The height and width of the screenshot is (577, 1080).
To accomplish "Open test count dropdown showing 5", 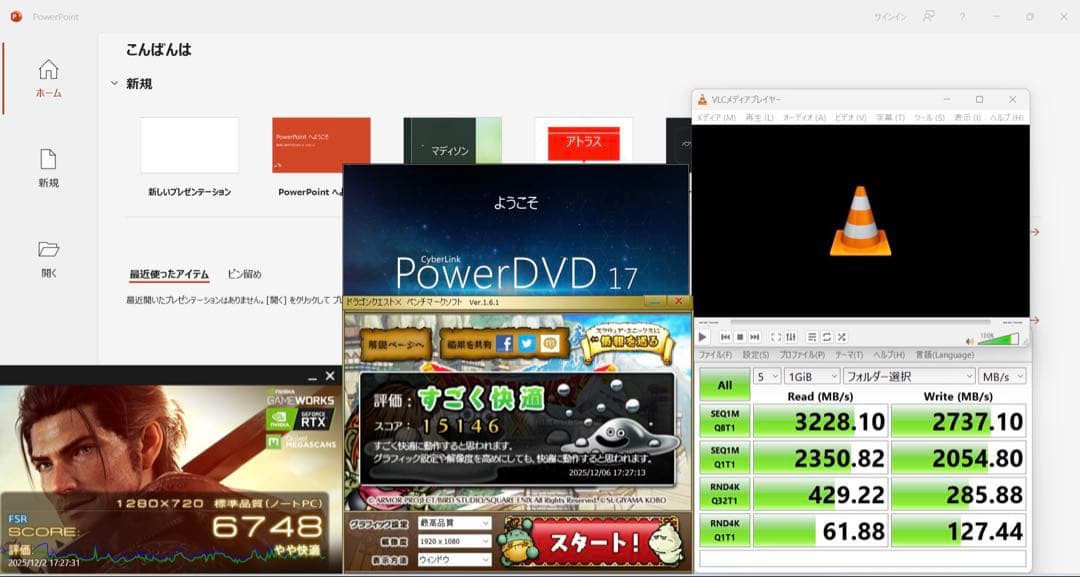I will 767,377.
